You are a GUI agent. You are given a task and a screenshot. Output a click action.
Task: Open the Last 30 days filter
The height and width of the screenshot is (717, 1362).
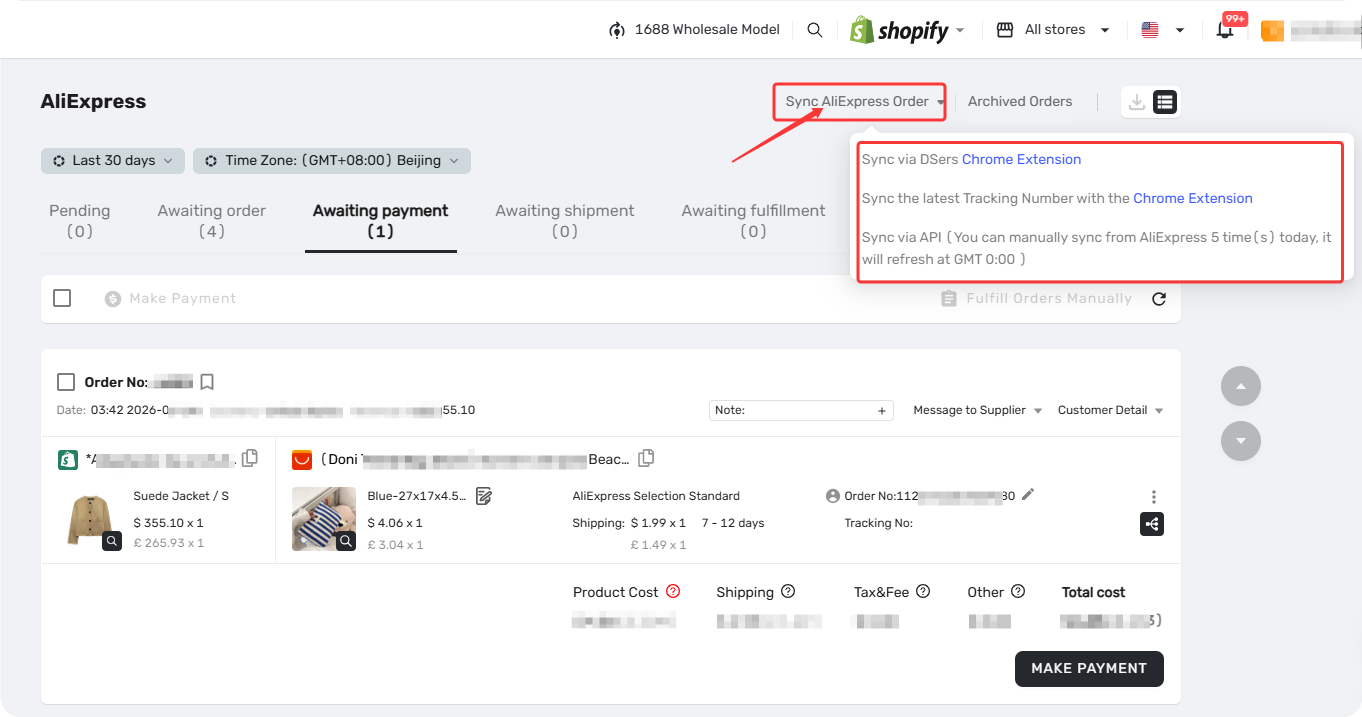click(113, 160)
